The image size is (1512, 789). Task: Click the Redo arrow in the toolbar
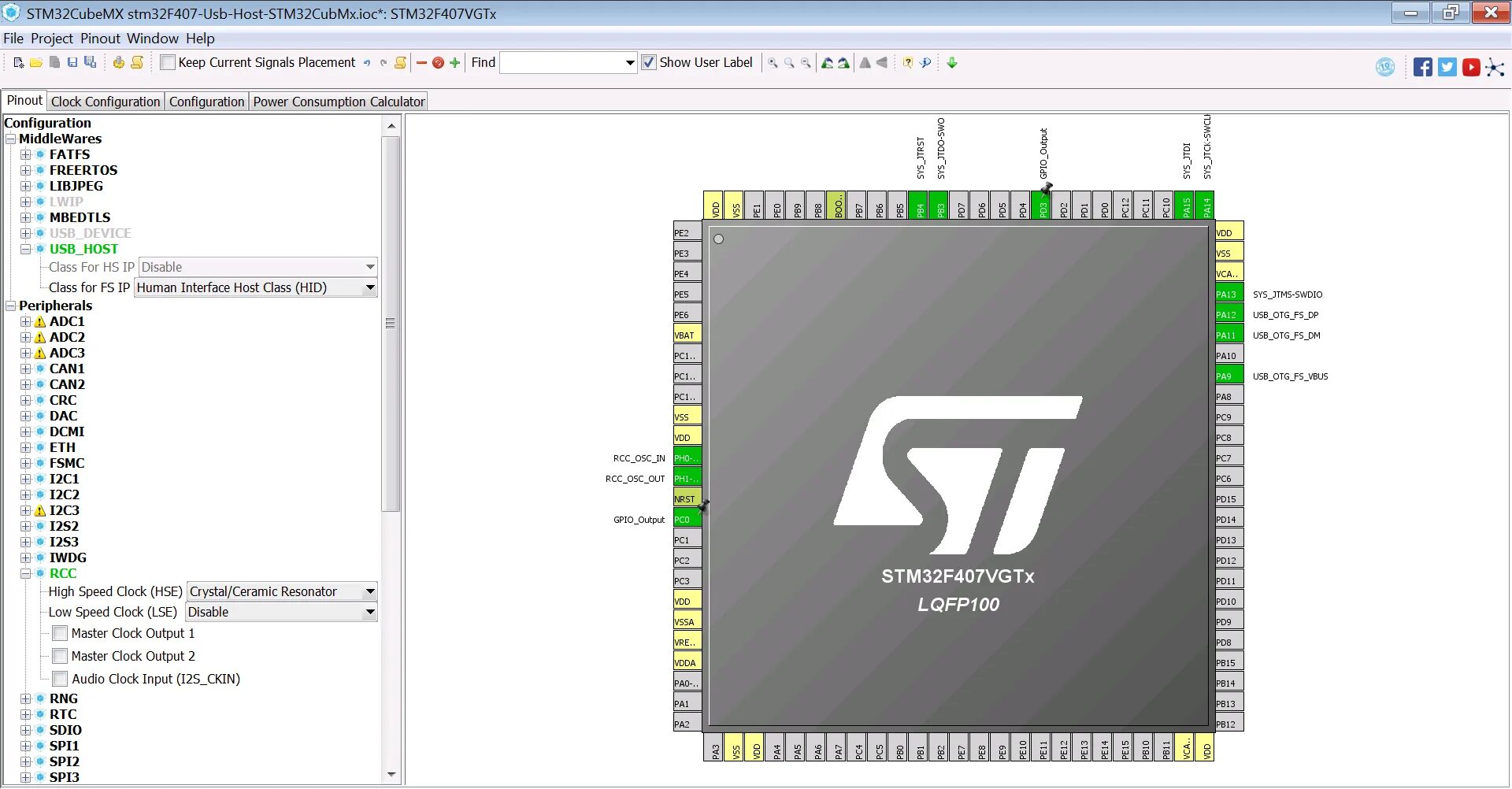click(x=384, y=63)
